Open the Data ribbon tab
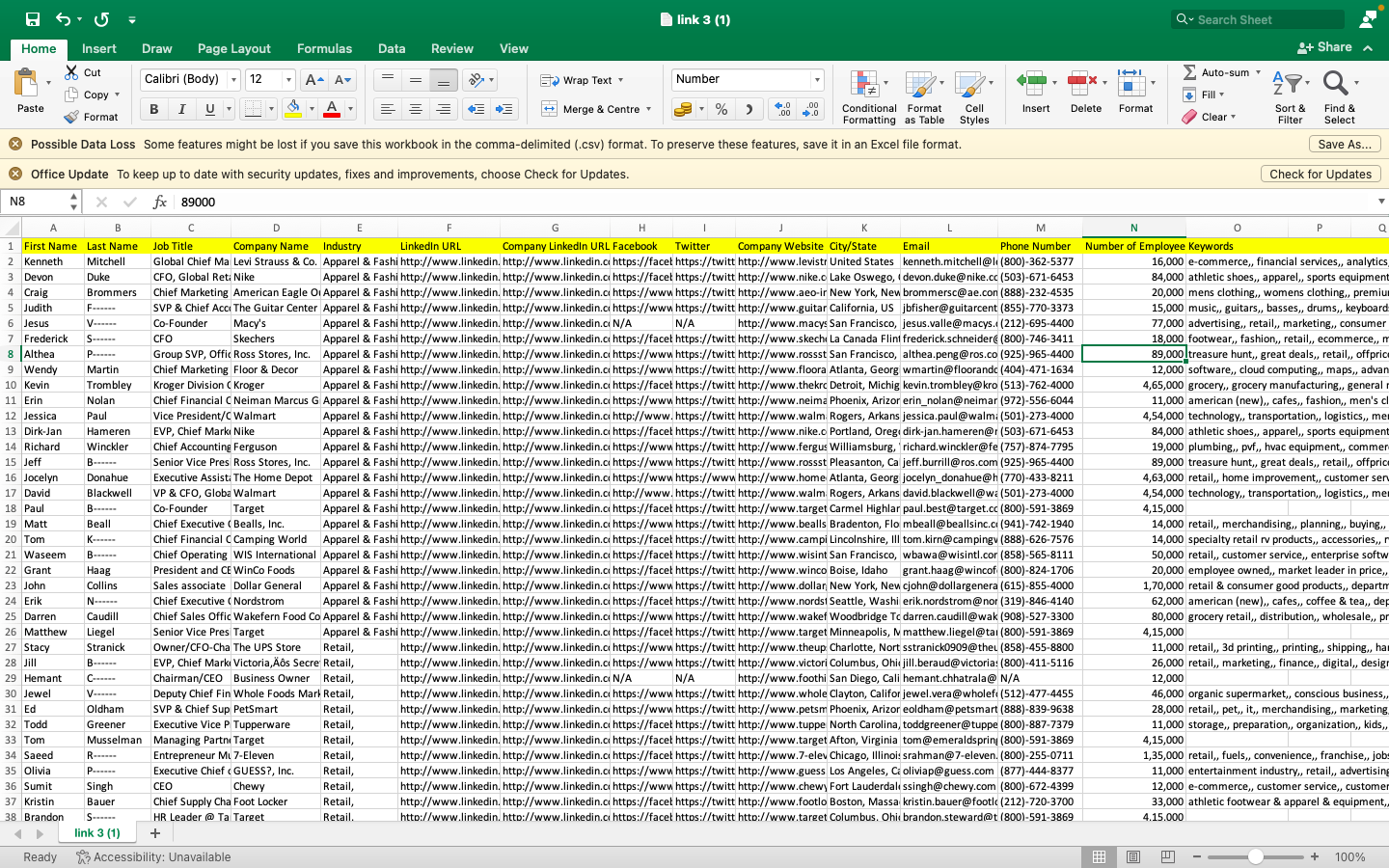Image resolution: width=1389 pixels, height=868 pixels. pyautogui.click(x=392, y=48)
